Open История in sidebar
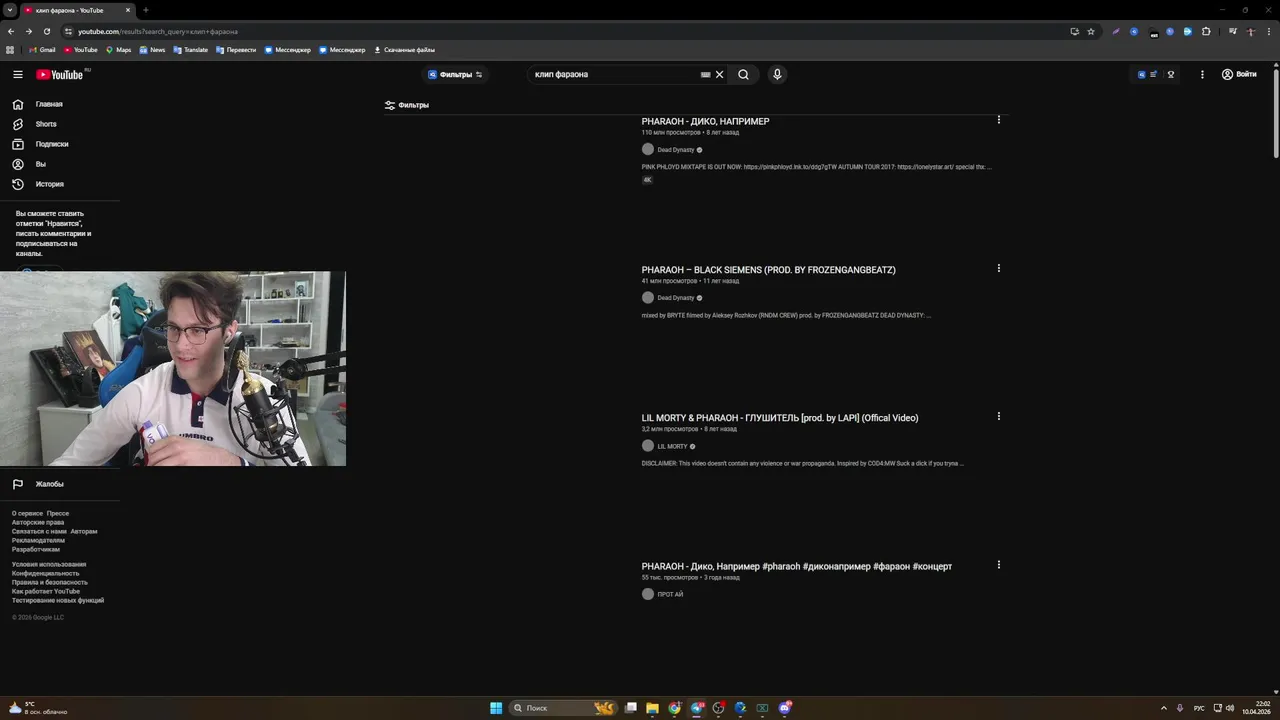The height and width of the screenshot is (720, 1280). click(49, 184)
